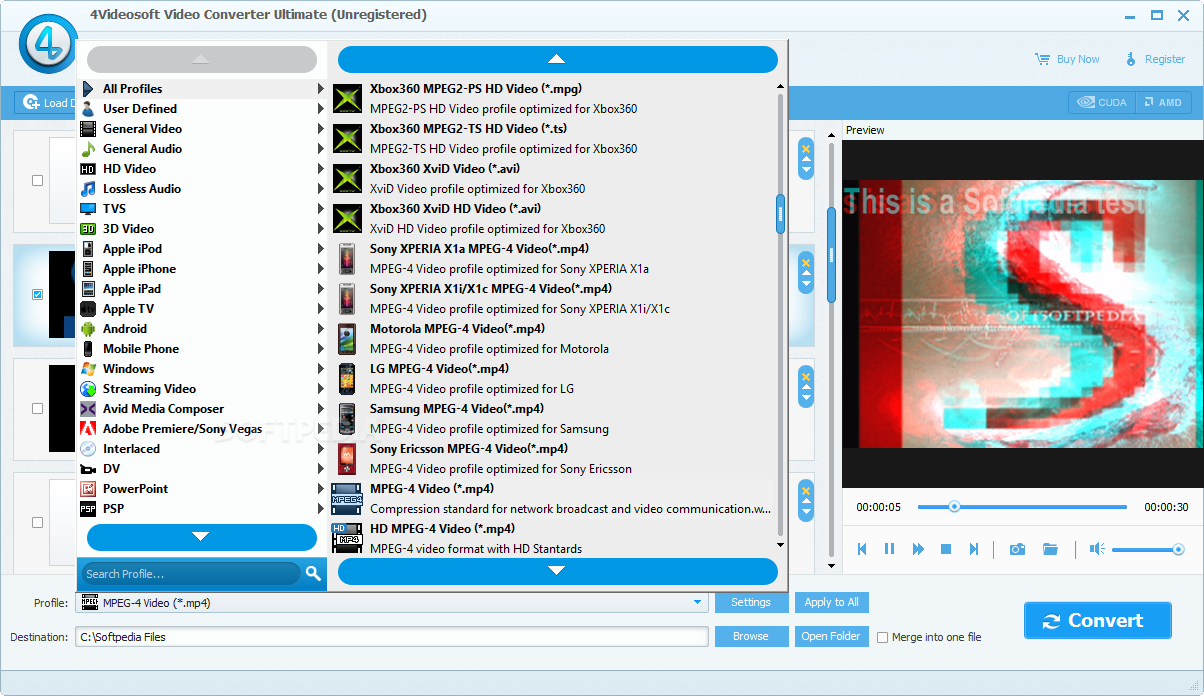Skip to previous frame in preview
This screenshot has height=696, width=1204.
pyautogui.click(x=861, y=549)
